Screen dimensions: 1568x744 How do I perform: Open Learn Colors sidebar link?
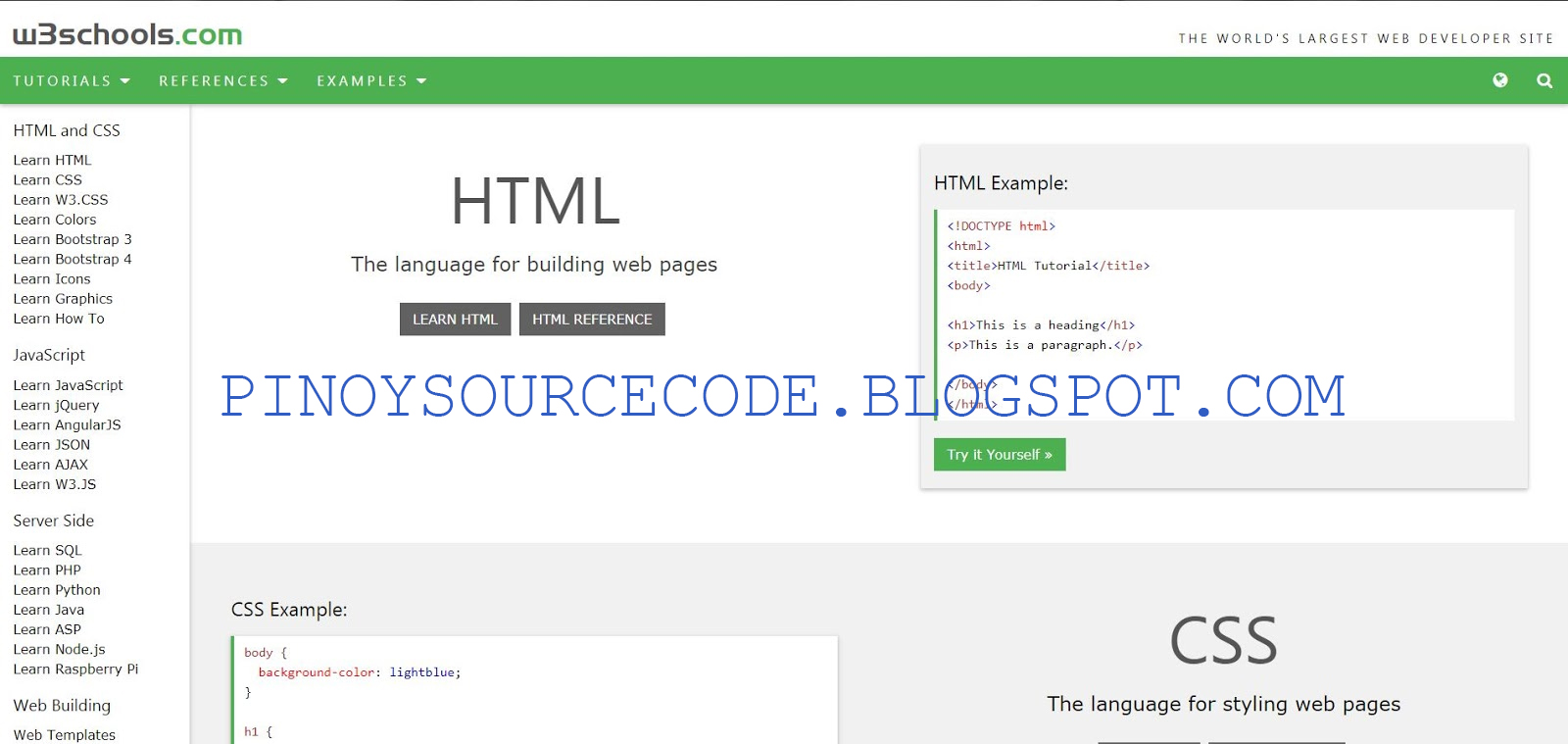[55, 220]
